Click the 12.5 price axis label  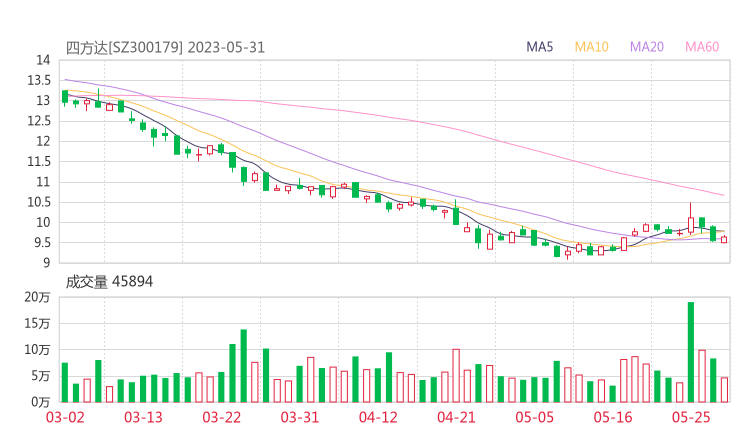pyautogui.click(x=39, y=121)
